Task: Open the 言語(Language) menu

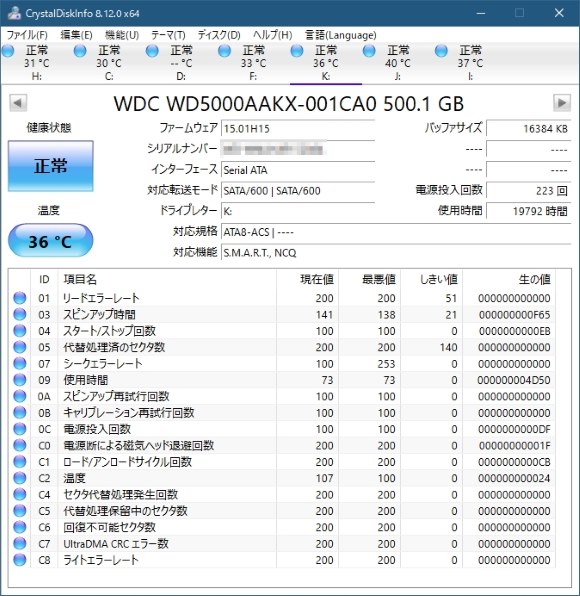Action: click(x=341, y=35)
